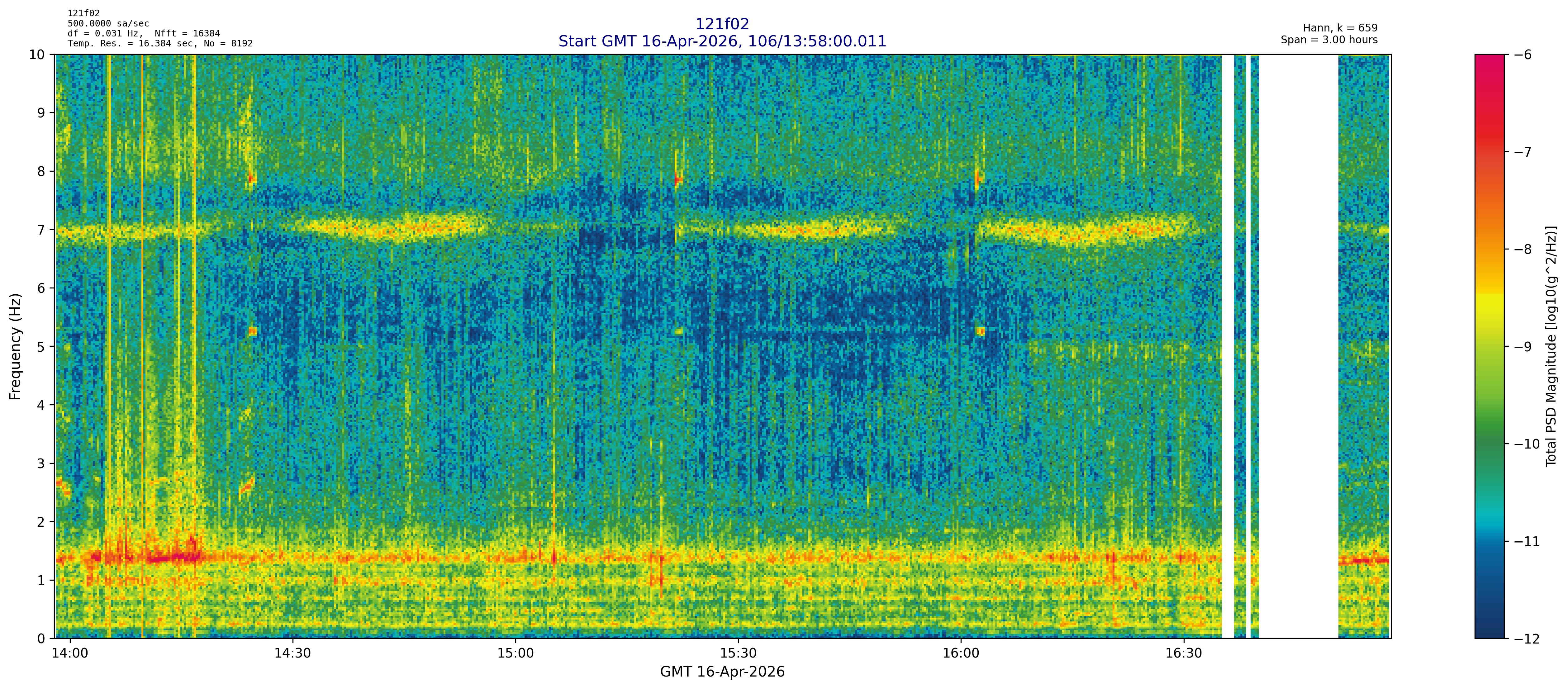This screenshot has height=689, width=1568.
Task: Click the y-axis tick label 5
Action: (41, 346)
